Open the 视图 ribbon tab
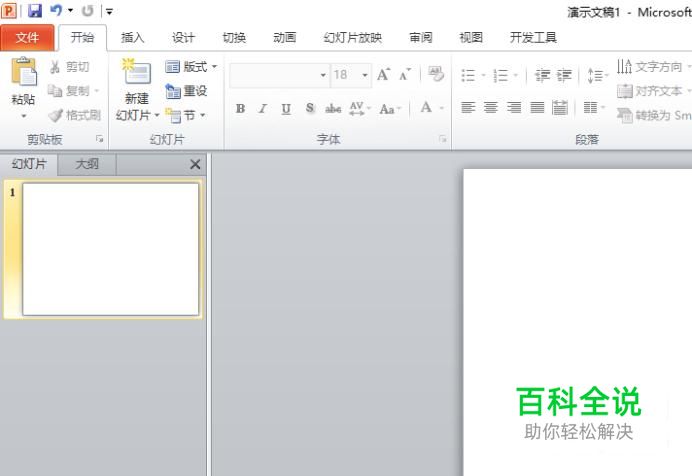692x476 pixels. [471, 38]
